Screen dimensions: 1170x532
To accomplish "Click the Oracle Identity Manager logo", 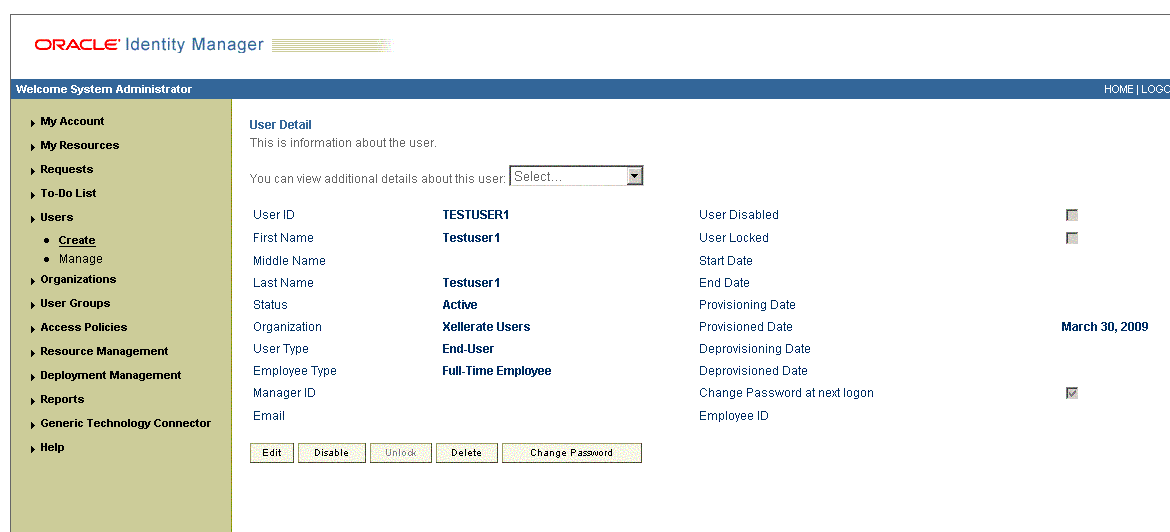I will 149,45.
